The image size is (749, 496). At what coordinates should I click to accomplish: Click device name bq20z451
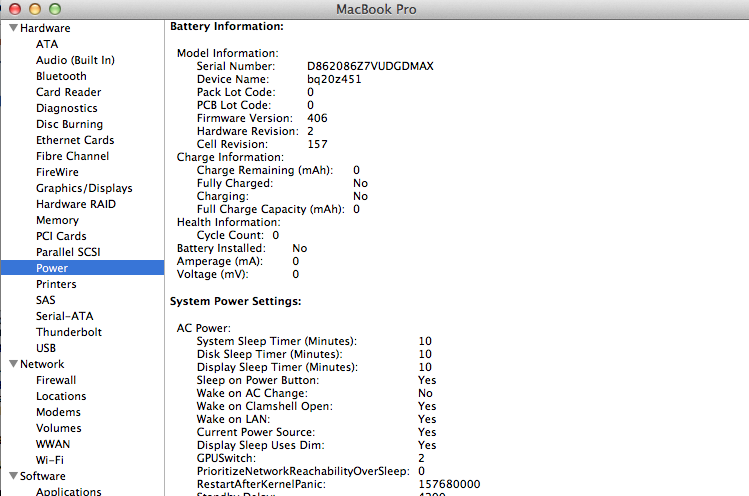[334, 79]
